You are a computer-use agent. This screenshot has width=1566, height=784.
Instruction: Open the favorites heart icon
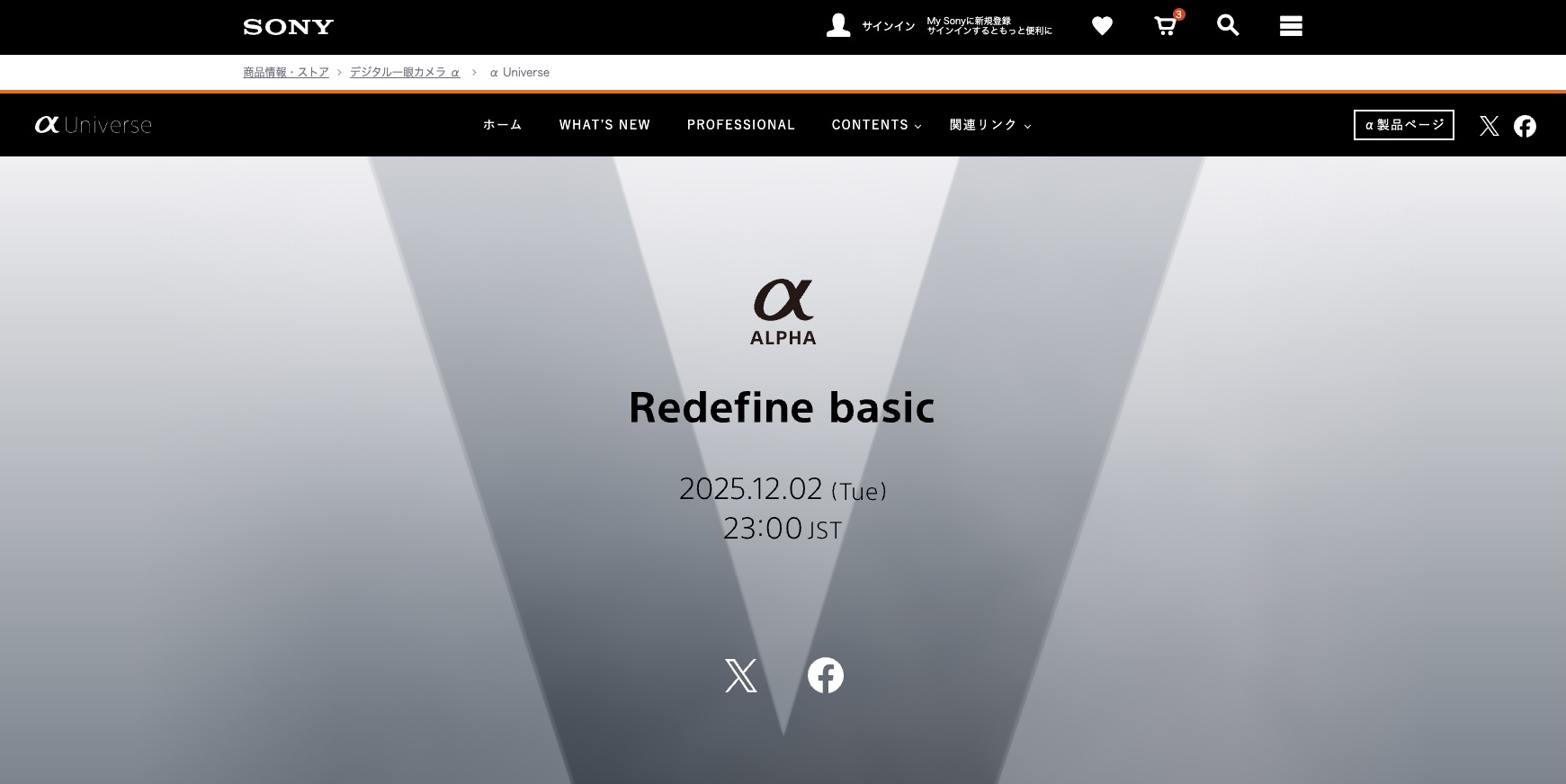click(x=1102, y=26)
